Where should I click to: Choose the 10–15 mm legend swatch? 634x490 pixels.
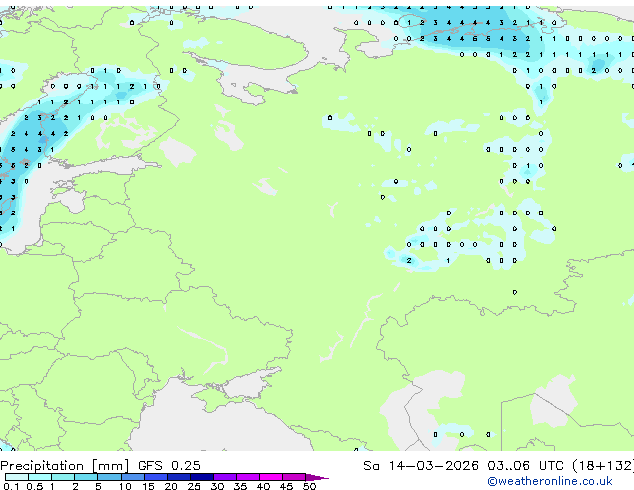pyautogui.click(x=132, y=477)
